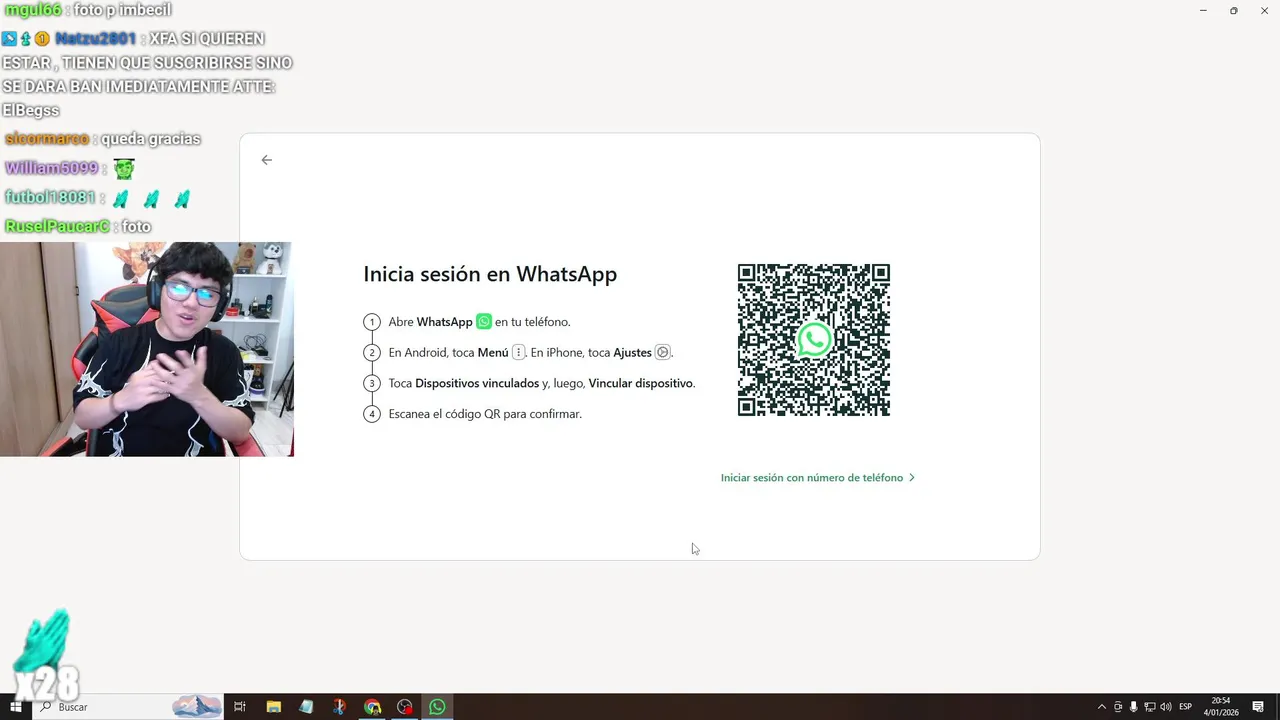The height and width of the screenshot is (720, 1280).
Task: Click the Menú three-dots icon in step 2
Action: 518,352
